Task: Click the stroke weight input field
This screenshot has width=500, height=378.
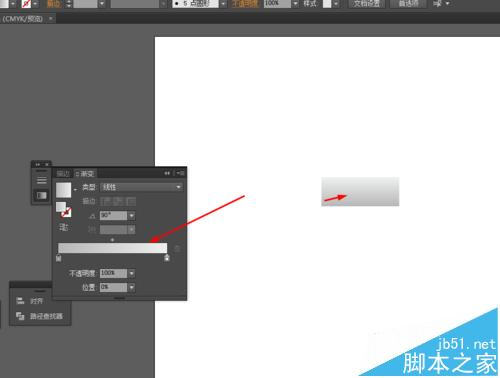Action: click(x=85, y=4)
